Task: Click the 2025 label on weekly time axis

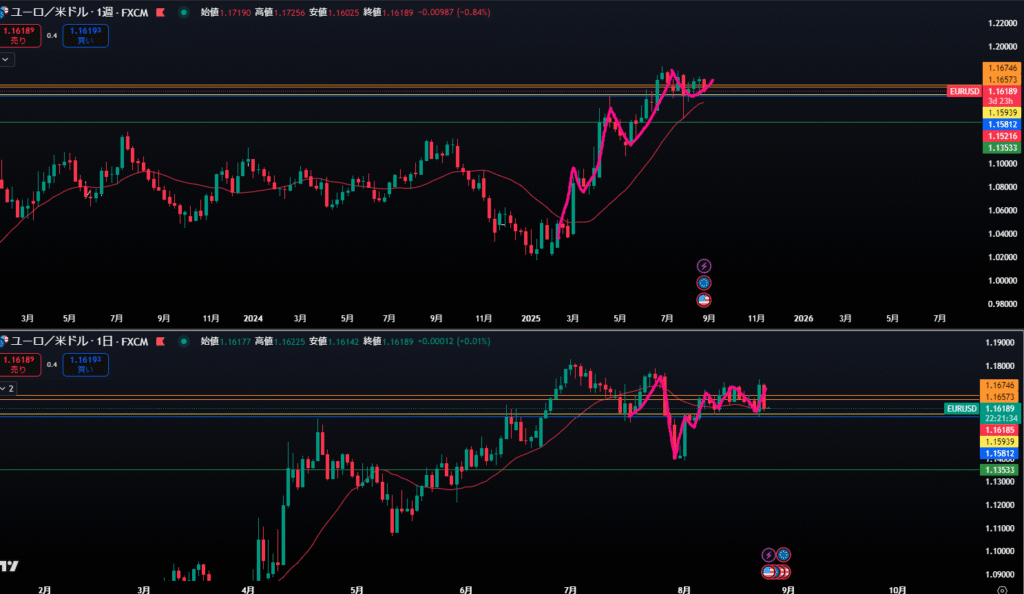Action: (531, 319)
